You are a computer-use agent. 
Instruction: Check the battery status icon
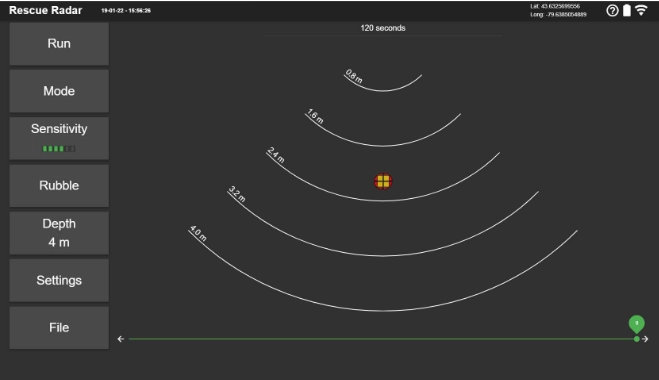[627, 11]
